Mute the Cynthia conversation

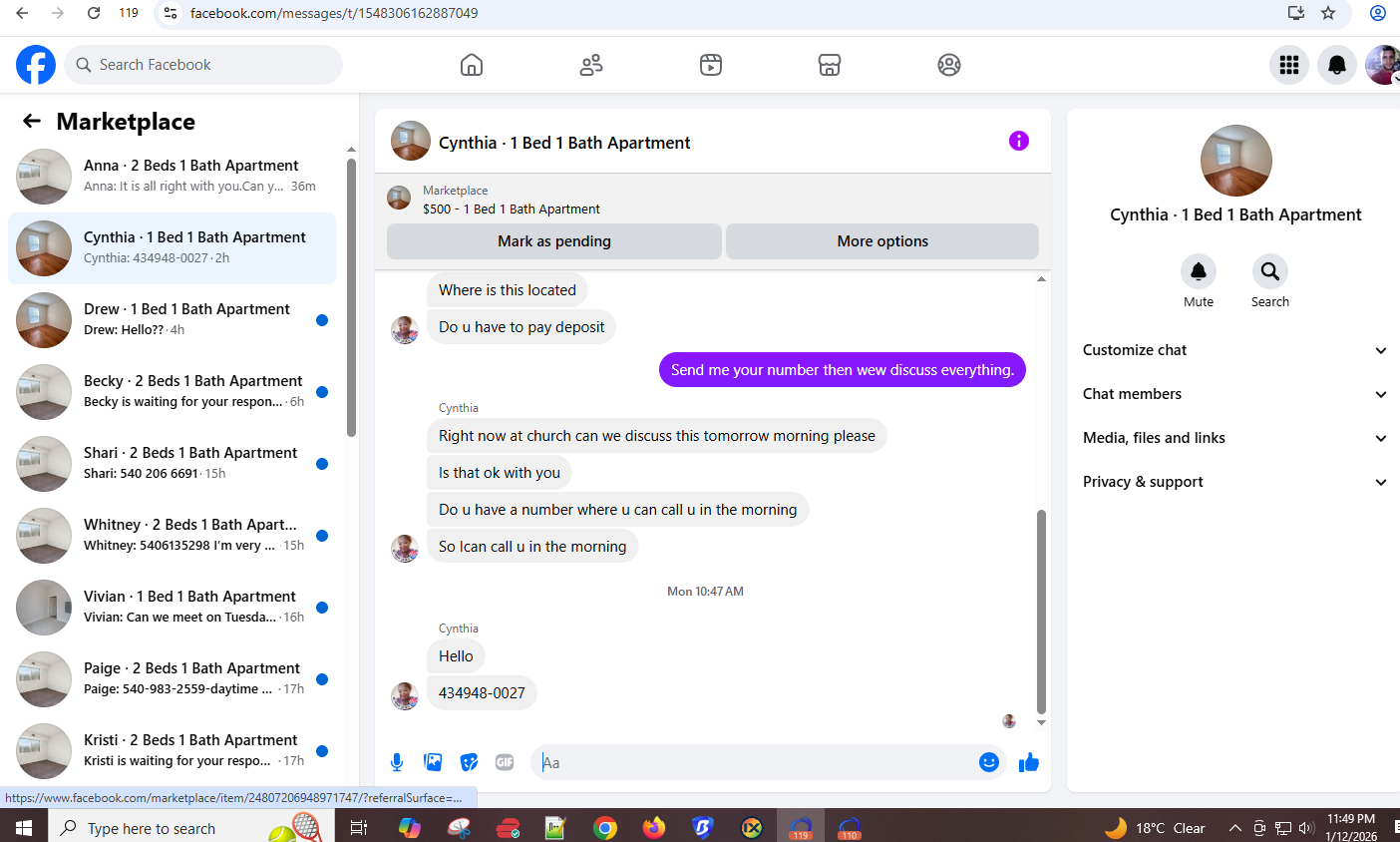1199,271
